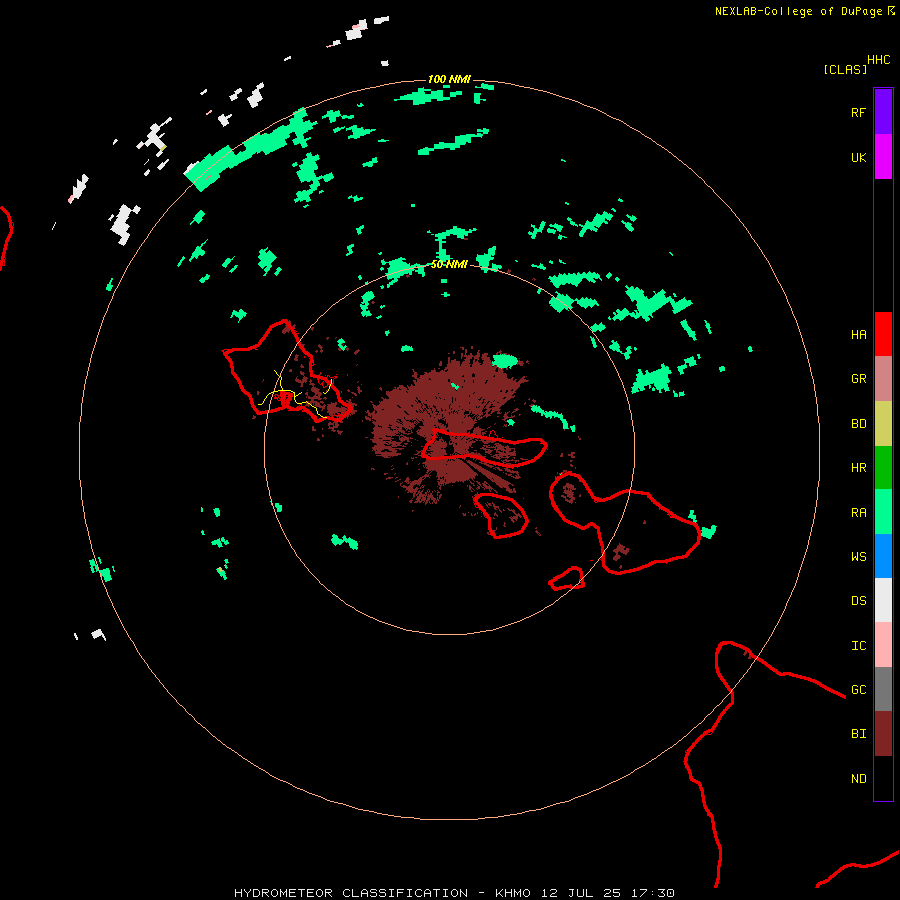The width and height of the screenshot is (900, 900).
Task: Click the DS white legend swatch
Action: [883, 600]
